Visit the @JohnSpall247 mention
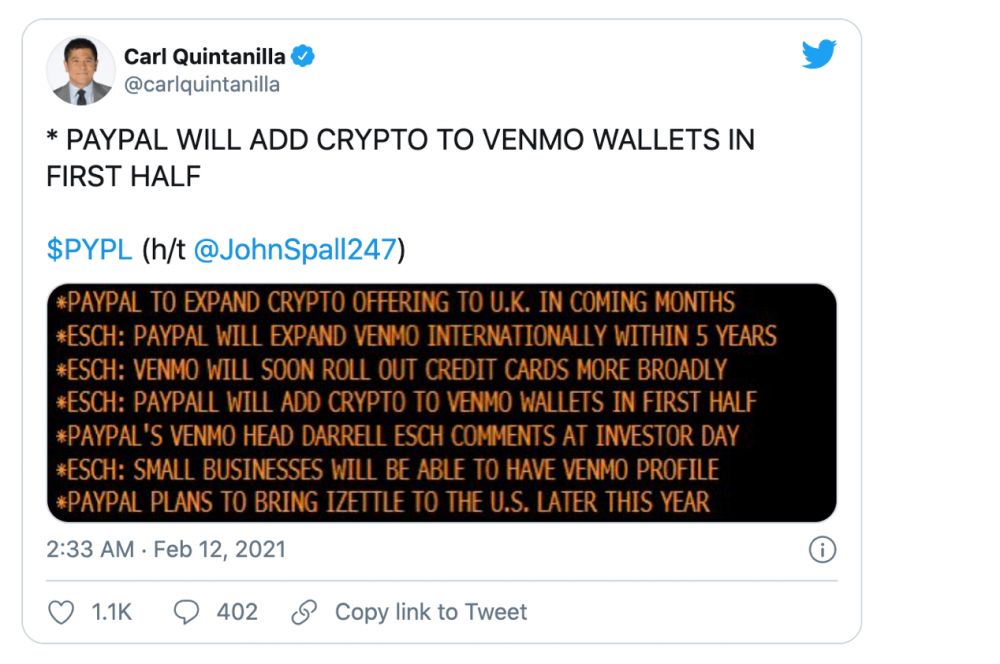 tap(295, 250)
